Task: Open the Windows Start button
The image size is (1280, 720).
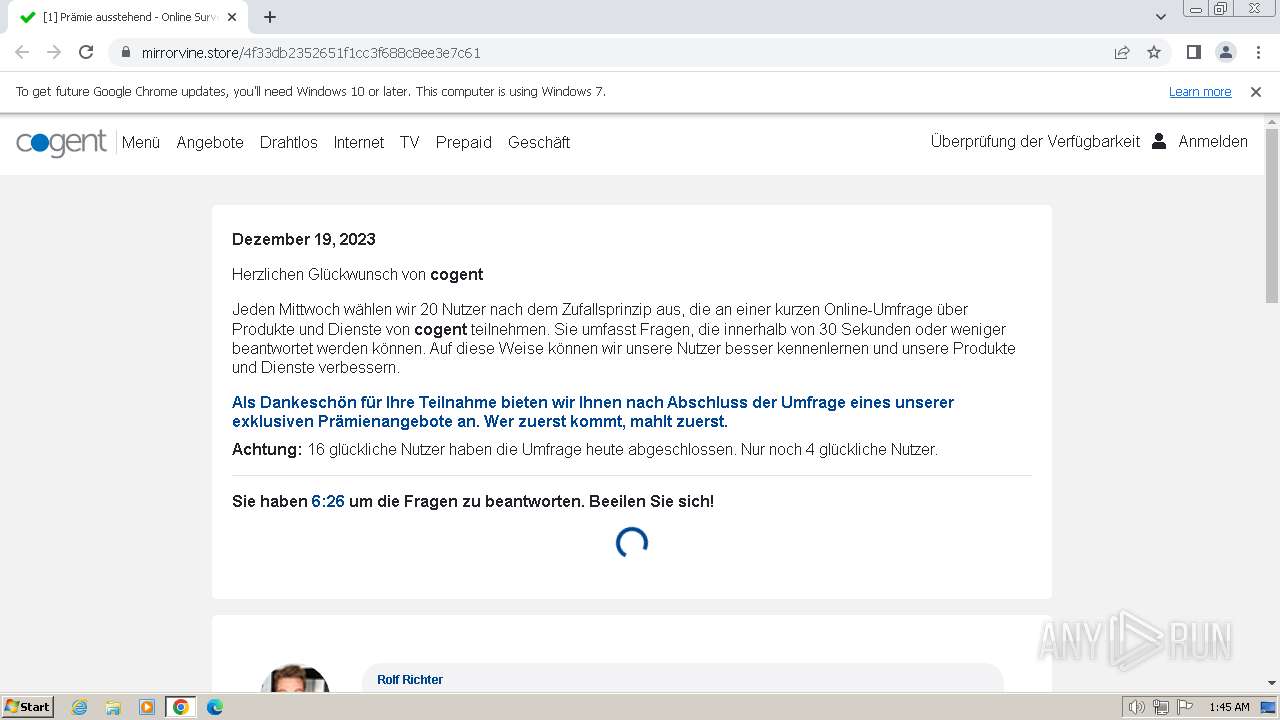Action: pos(27,706)
